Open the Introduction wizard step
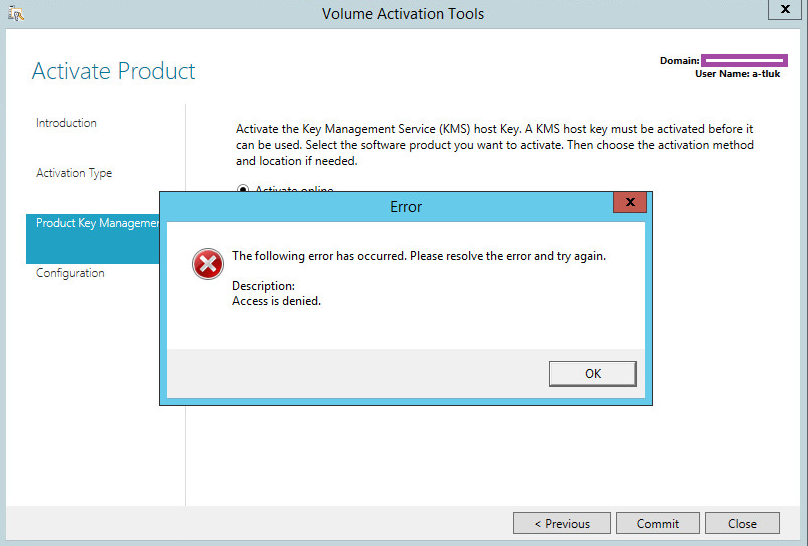Image resolution: width=808 pixels, height=546 pixels. pos(66,123)
